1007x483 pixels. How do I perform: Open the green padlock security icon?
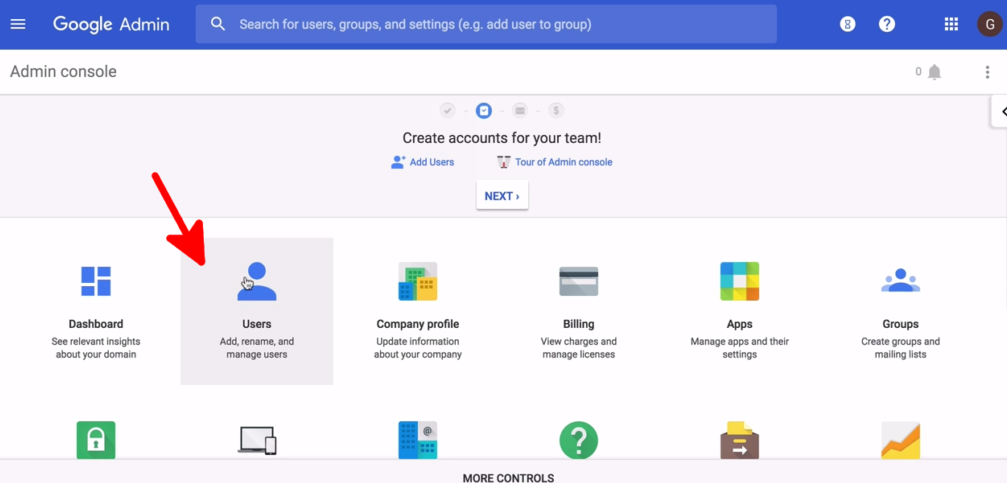tap(96, 440)
